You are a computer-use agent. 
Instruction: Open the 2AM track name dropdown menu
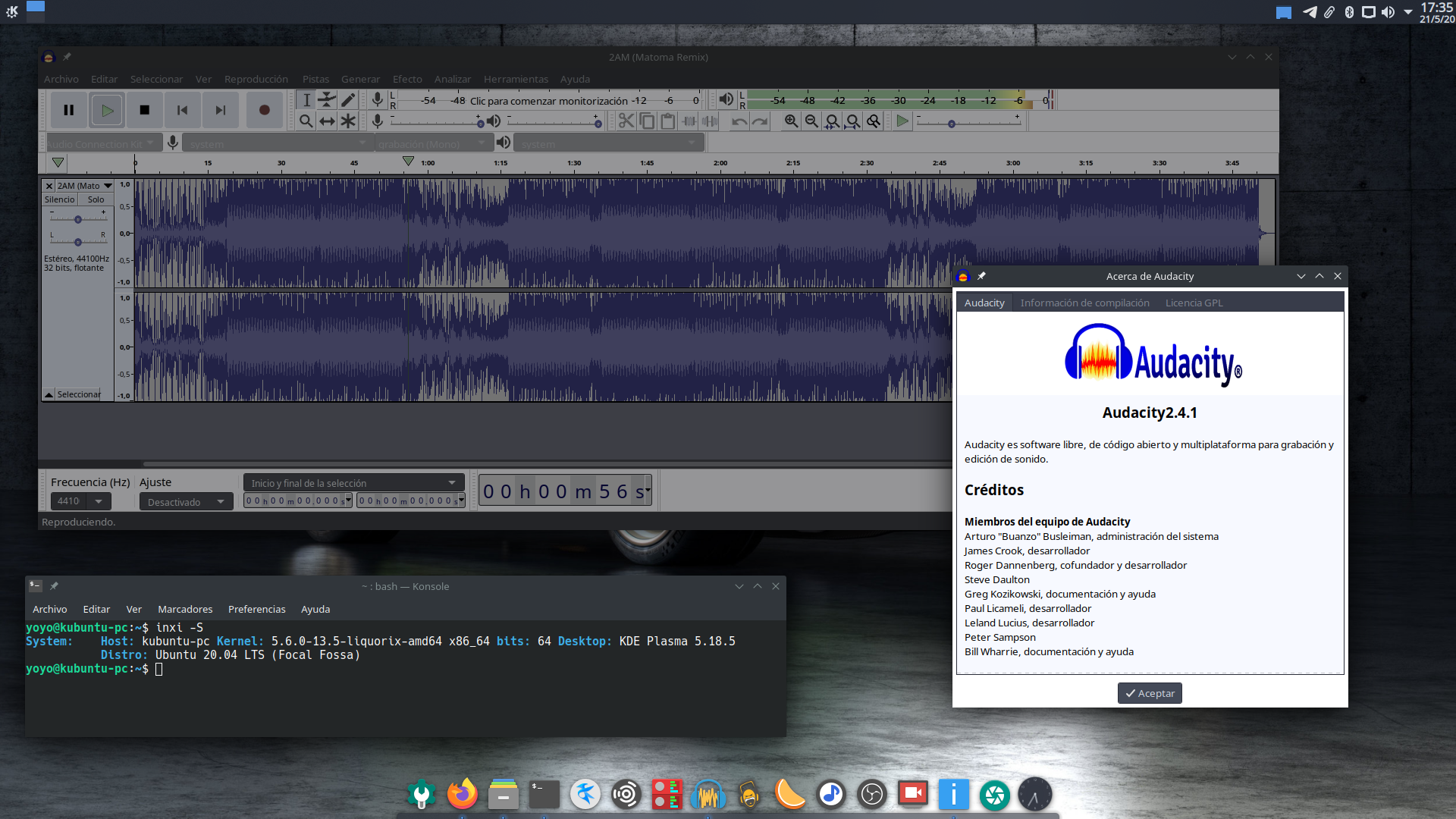pos(108,186)
